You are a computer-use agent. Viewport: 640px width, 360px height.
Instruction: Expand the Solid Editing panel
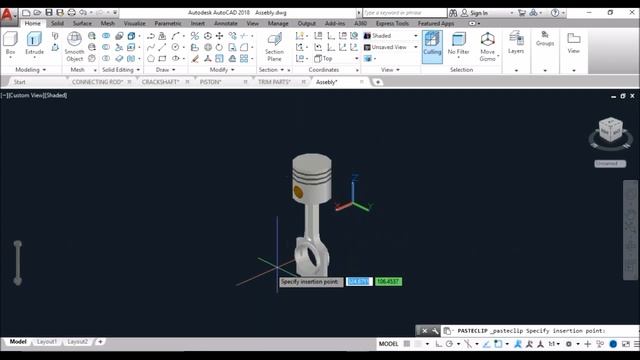(121, 70)
